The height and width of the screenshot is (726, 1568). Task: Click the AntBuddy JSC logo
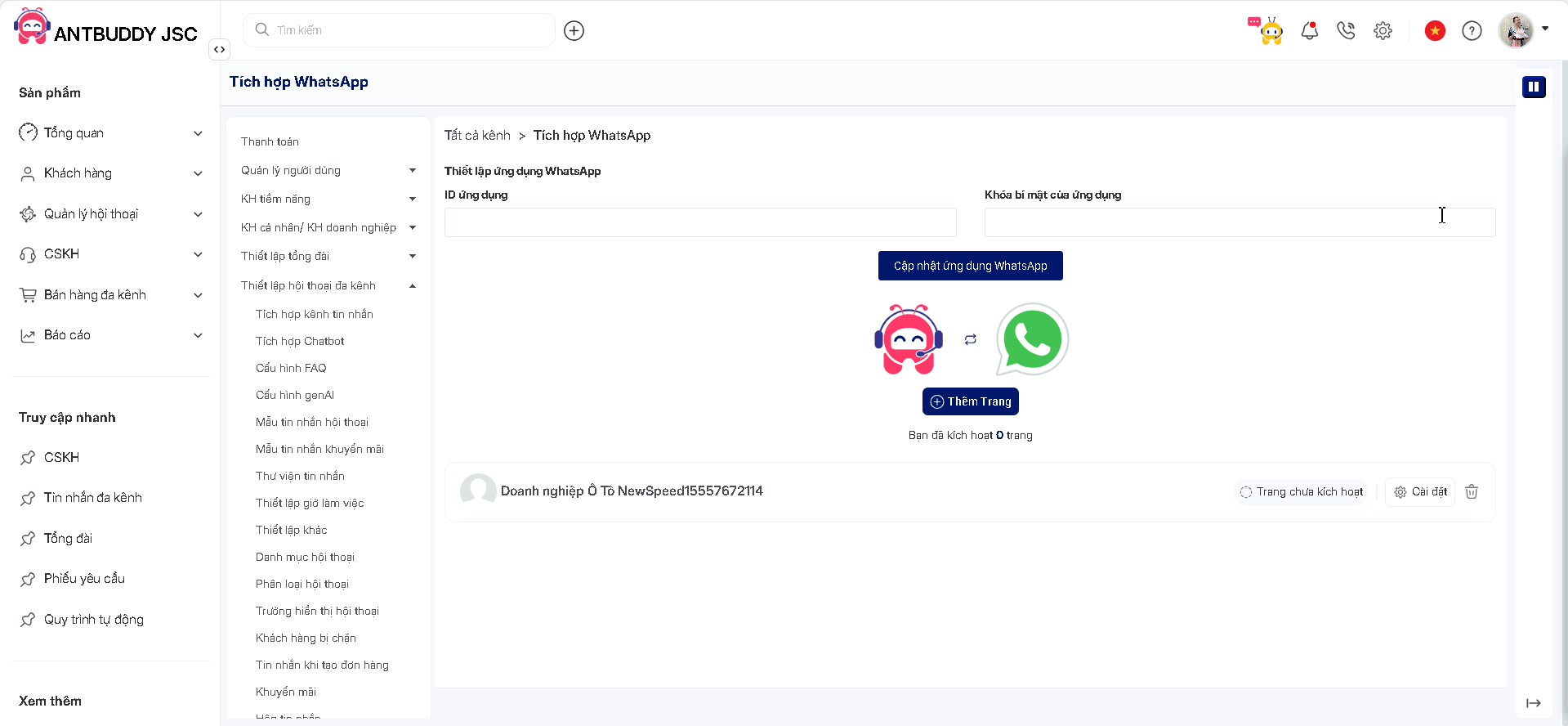click(x=105, y=28)
